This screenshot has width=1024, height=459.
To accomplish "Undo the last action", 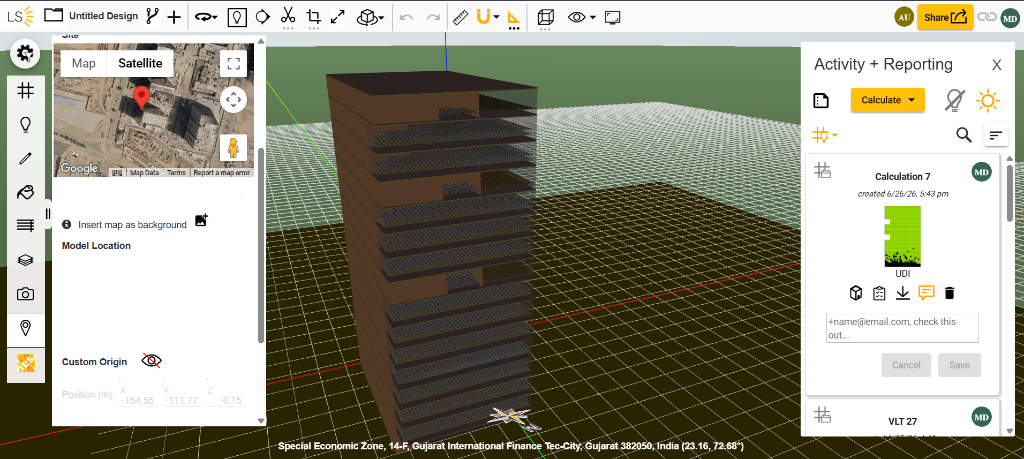I will (406, 18).
